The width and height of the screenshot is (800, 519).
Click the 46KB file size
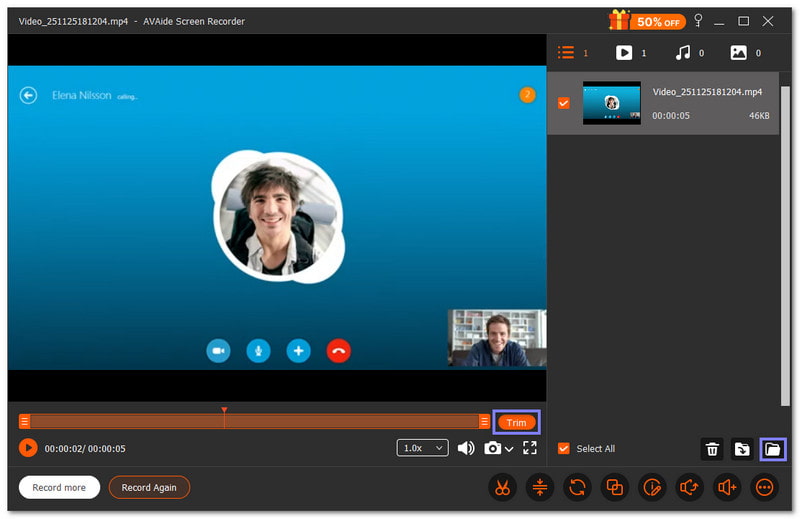click(759, 116)
